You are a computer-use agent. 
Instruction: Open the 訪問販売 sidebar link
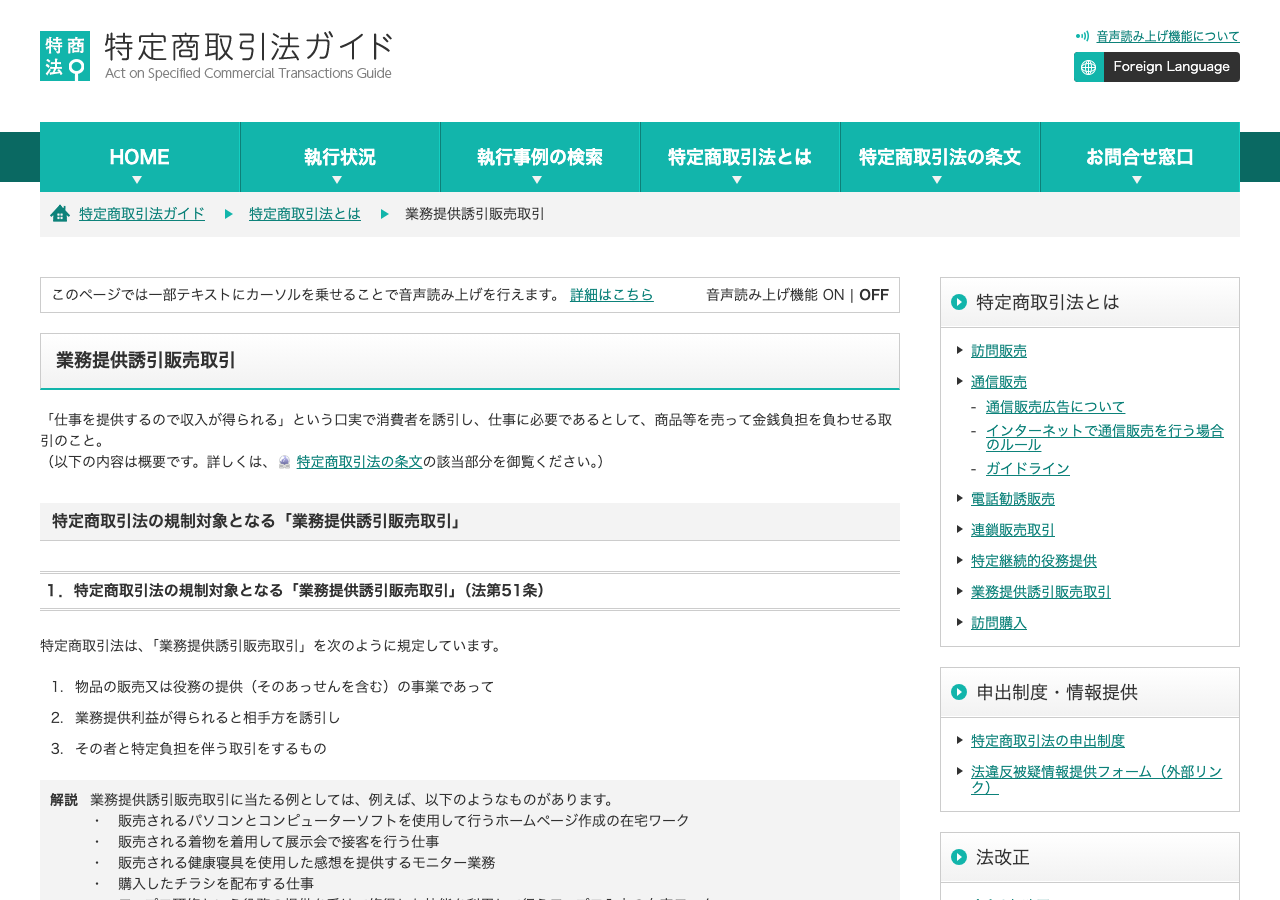(x=999, y=351)
